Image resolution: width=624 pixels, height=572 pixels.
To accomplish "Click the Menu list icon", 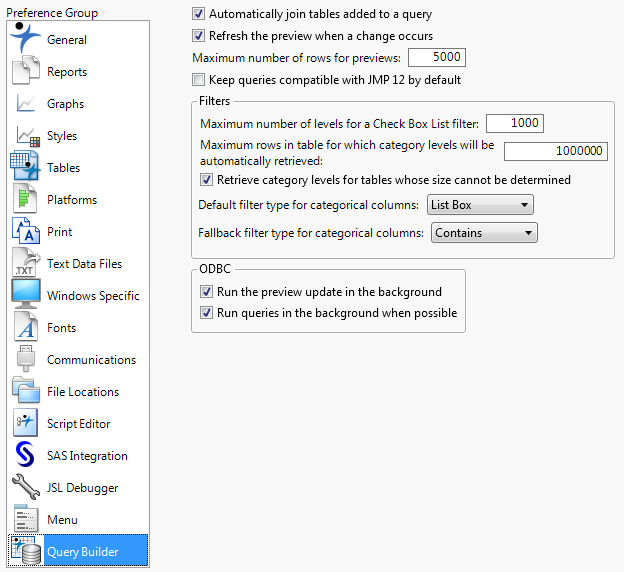I will pos(26,519).
